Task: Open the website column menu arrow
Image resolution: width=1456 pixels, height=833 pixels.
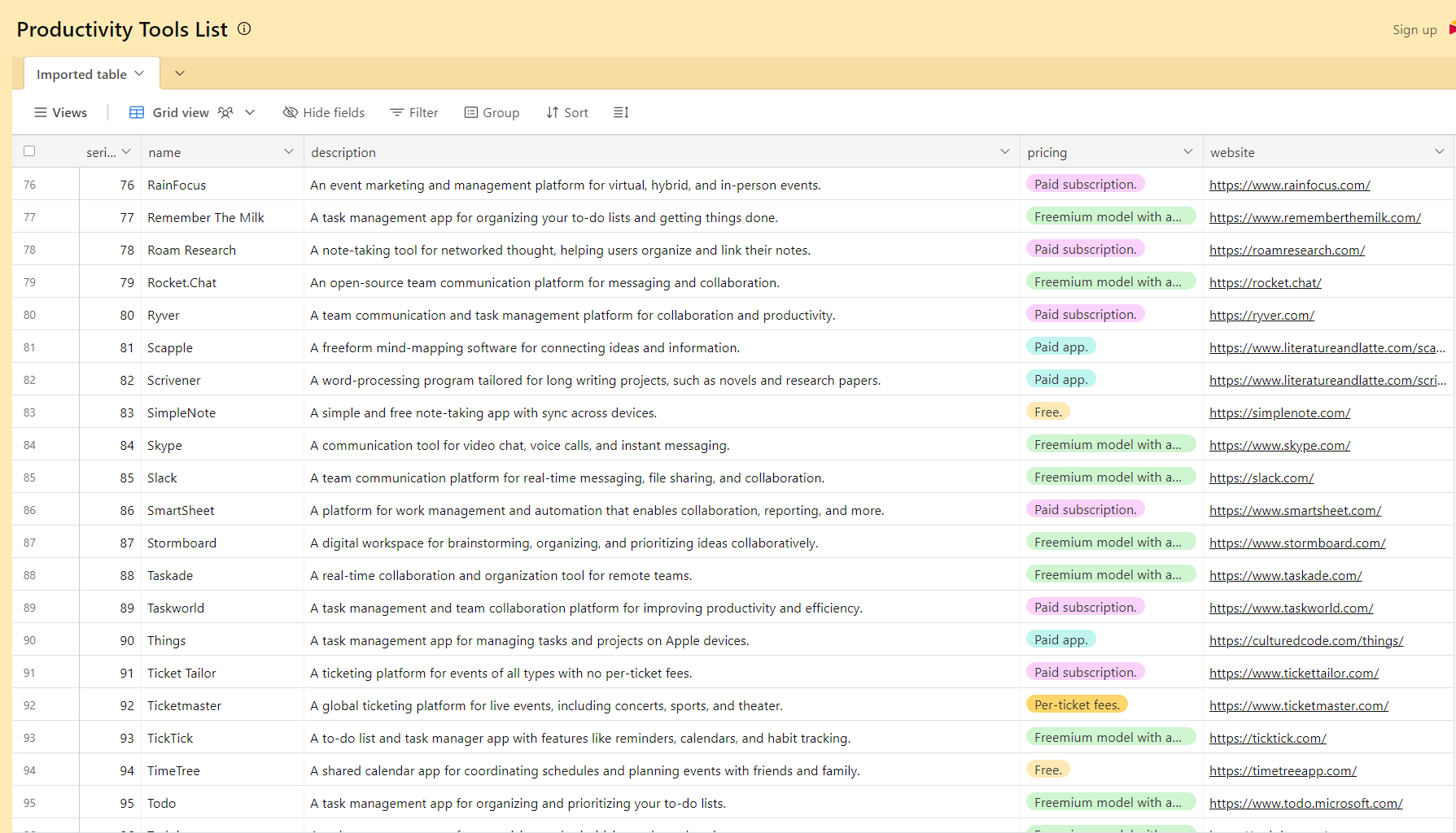Action: point(1440,152)
